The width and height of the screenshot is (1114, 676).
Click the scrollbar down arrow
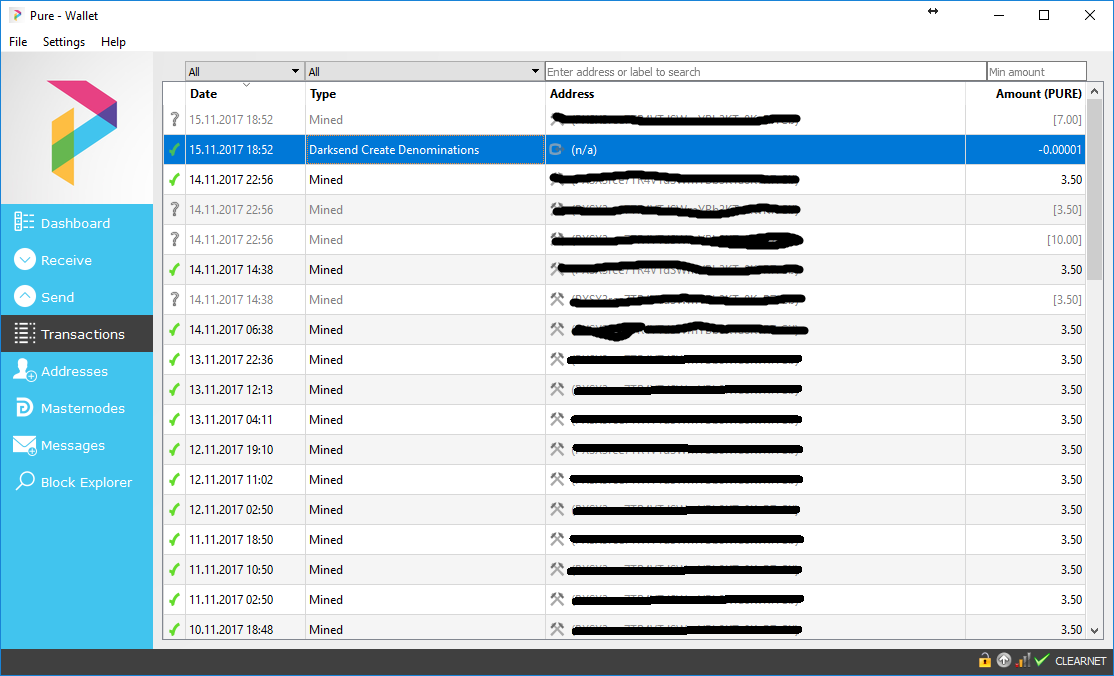[1094, 631]
